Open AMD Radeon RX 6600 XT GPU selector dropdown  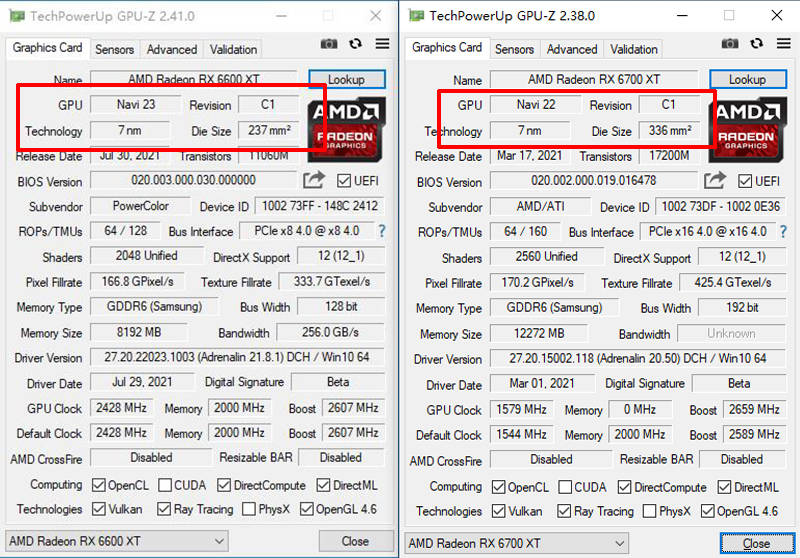pos(117,541)
